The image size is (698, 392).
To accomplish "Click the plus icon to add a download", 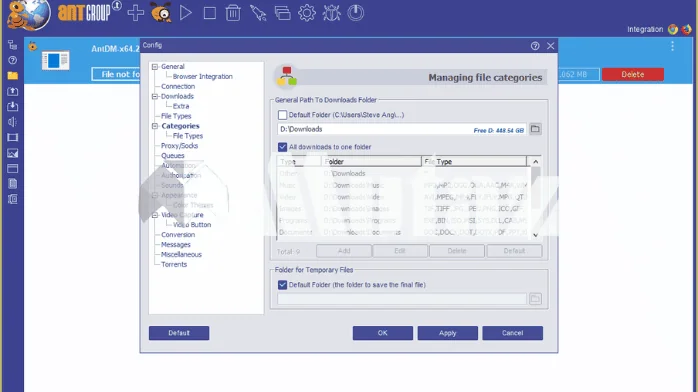I will coord(135,13).
